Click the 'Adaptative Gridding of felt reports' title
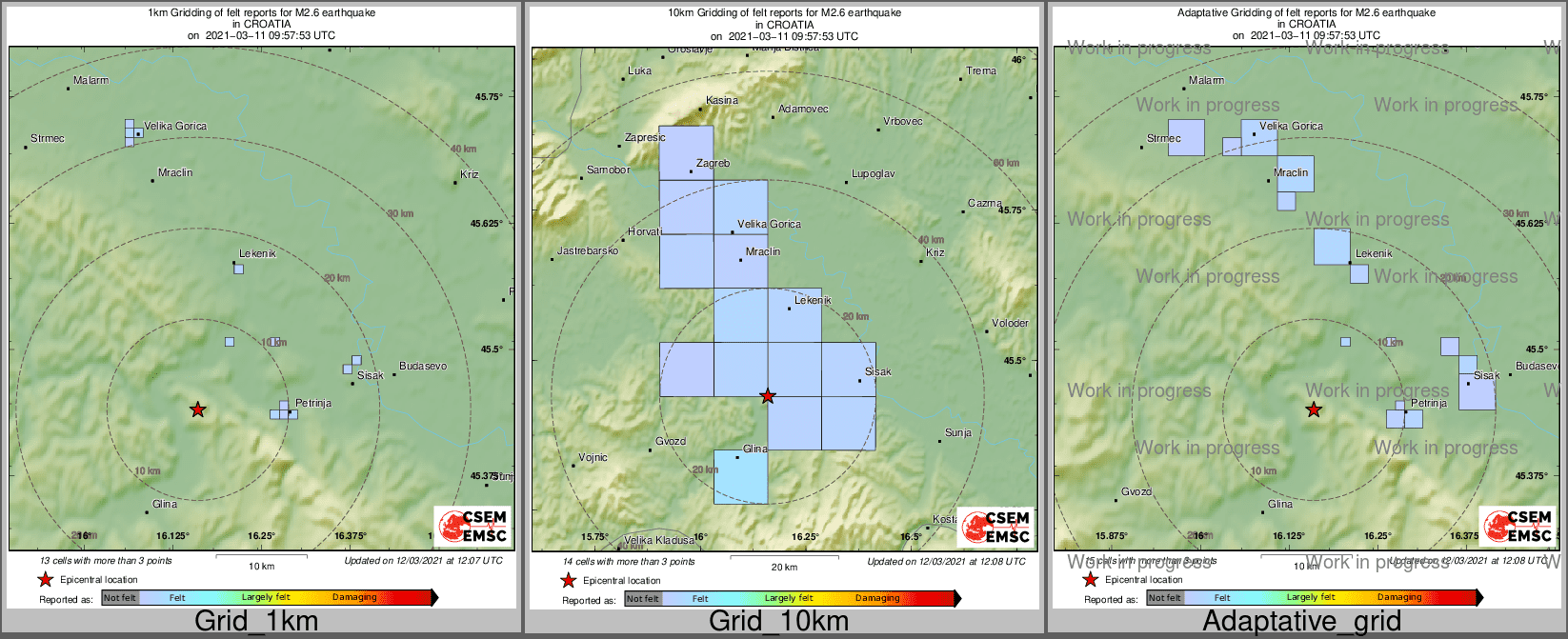 (x=1306, y=13)
